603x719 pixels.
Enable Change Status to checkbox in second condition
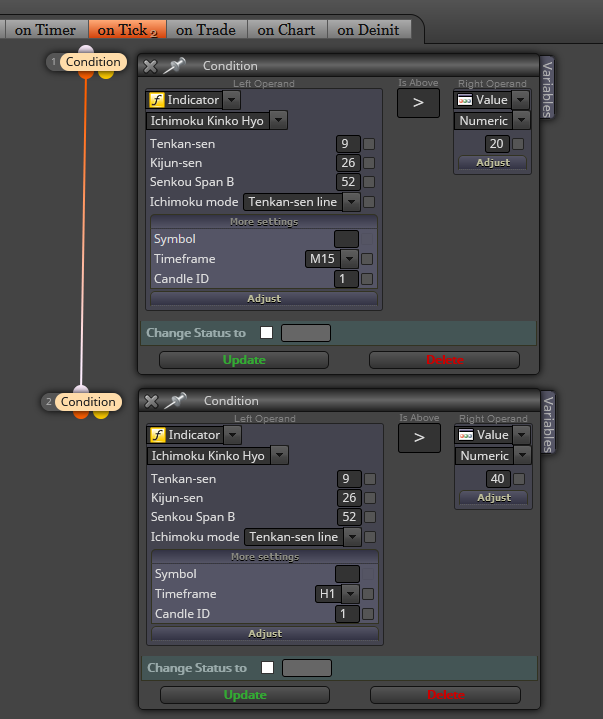tap(267, 667)
